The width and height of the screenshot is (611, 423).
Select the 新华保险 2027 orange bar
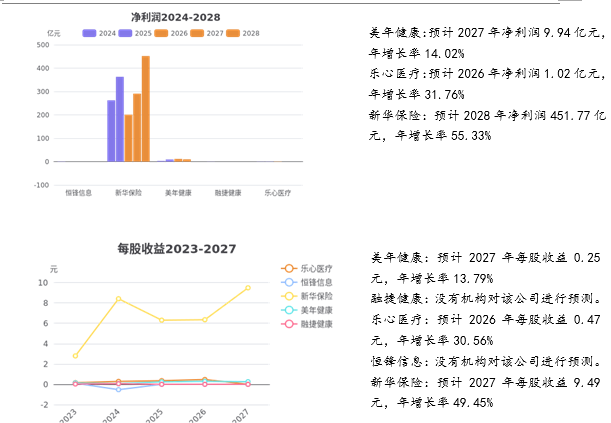click(x=137, y=127)
